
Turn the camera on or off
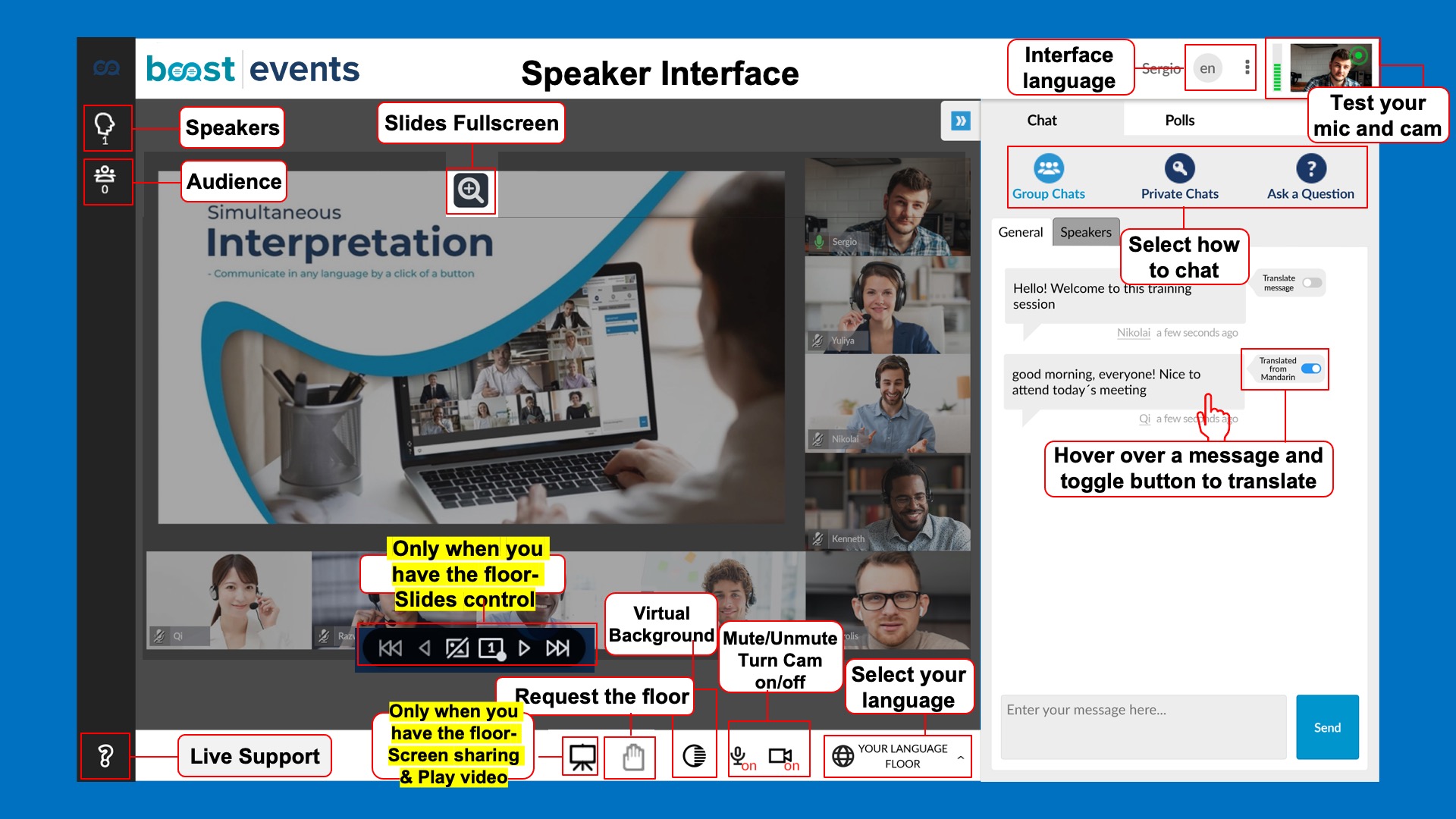pyautogui.click(x=780, y=756)
